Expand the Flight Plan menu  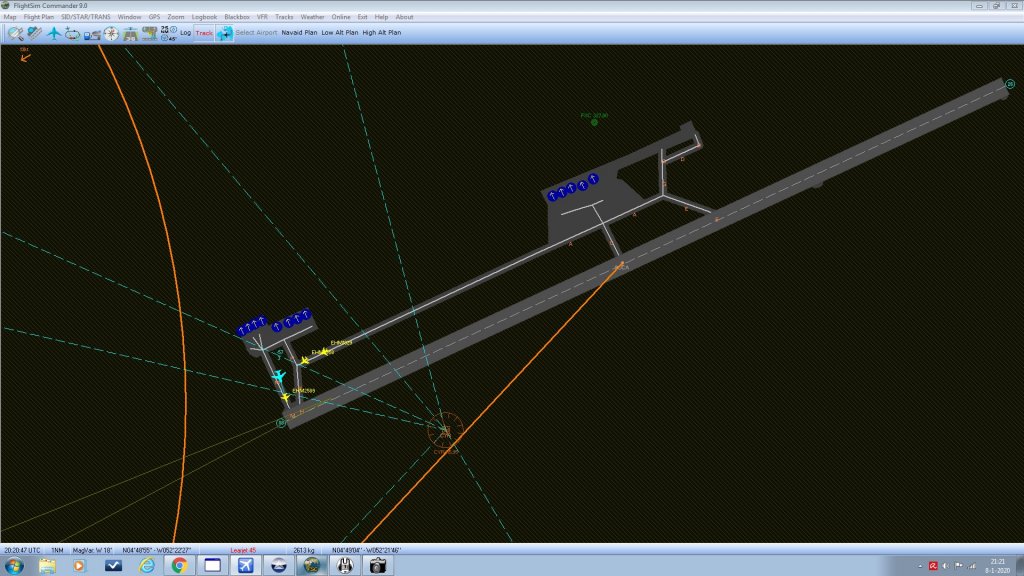coord(39,17)
